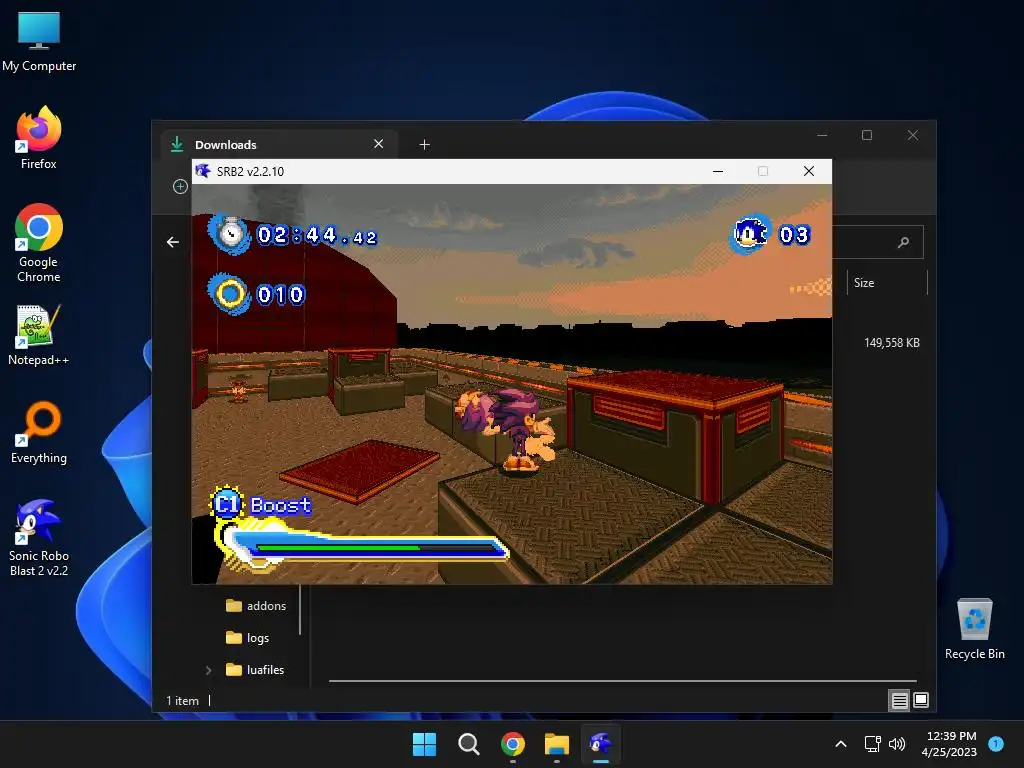
Task: Click the stopwatch timer icon in game HUD
Action: 229,233
